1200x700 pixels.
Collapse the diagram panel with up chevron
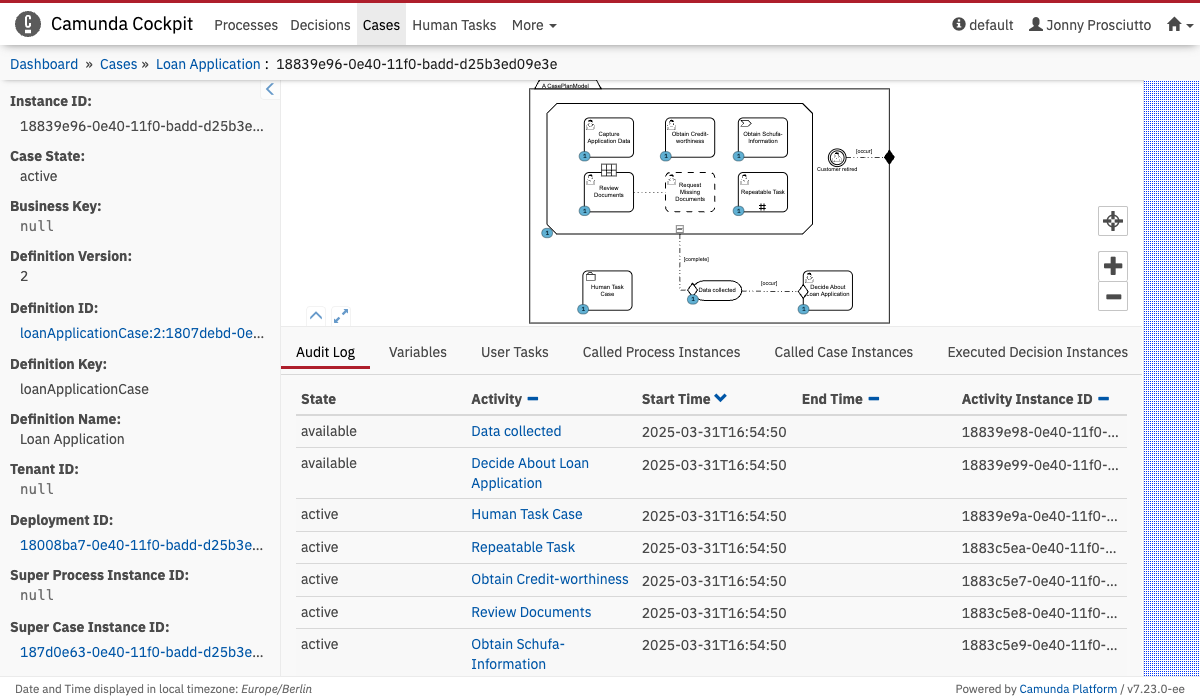tap(316, 316)
